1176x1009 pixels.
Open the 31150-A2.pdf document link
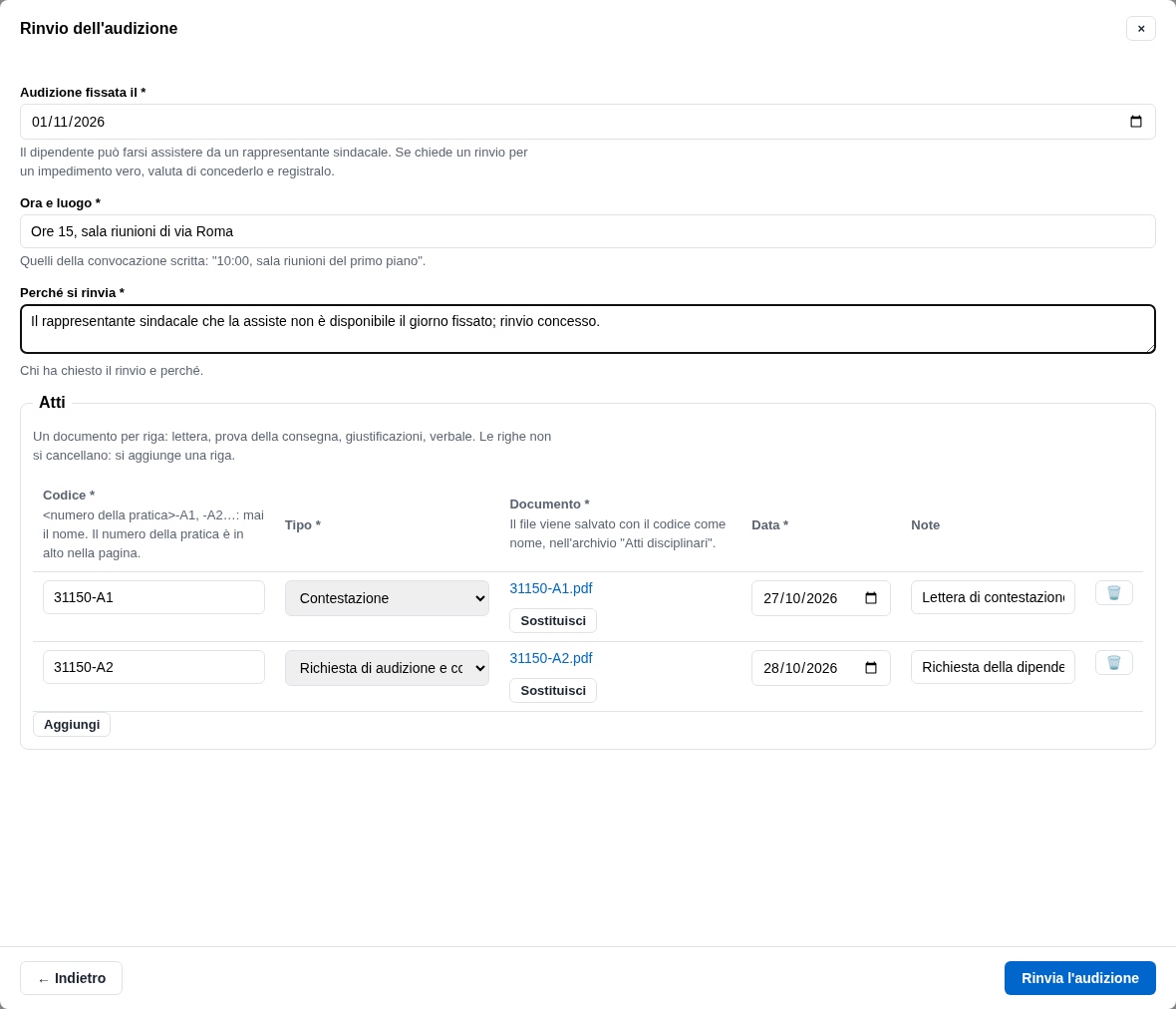point(550,659)
